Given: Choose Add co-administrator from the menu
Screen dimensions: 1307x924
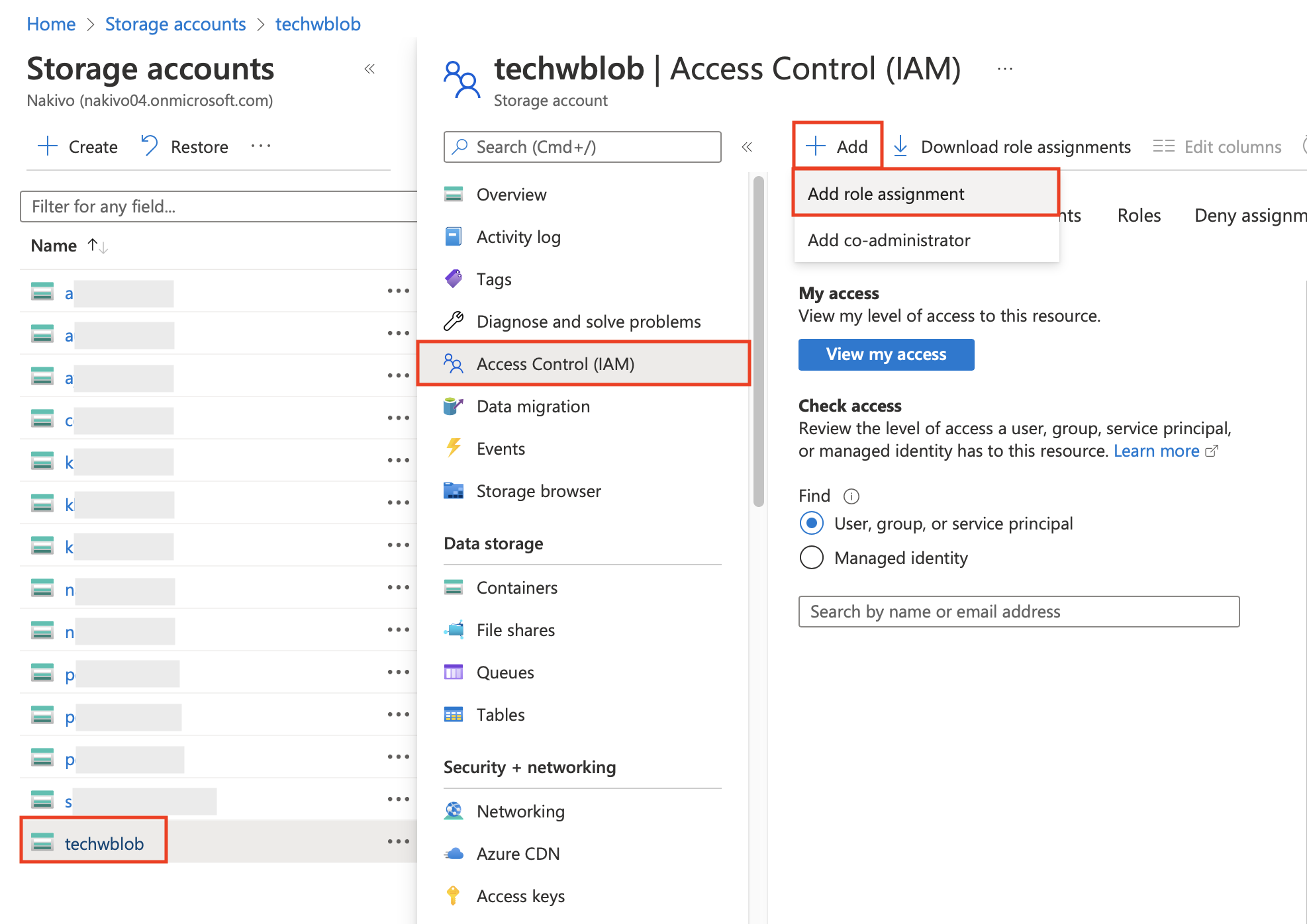Looking at the screenshot, I should click(x=889, y=240).
